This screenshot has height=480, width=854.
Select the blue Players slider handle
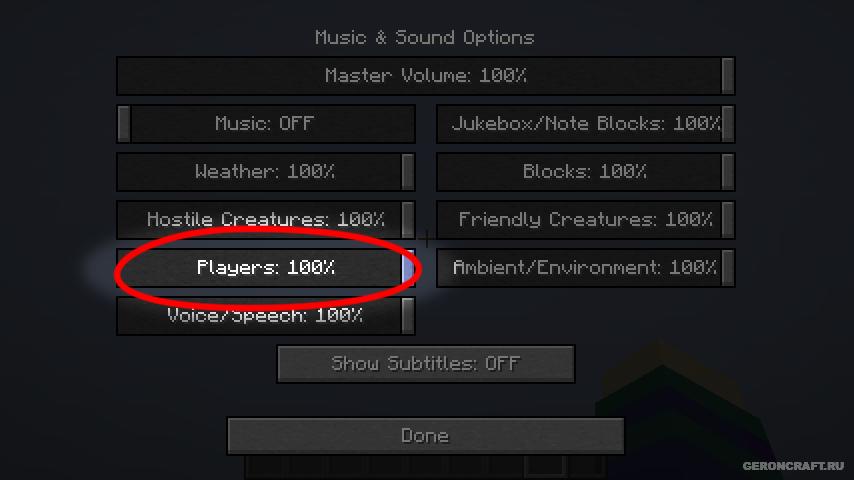click(x=408, y=268)
